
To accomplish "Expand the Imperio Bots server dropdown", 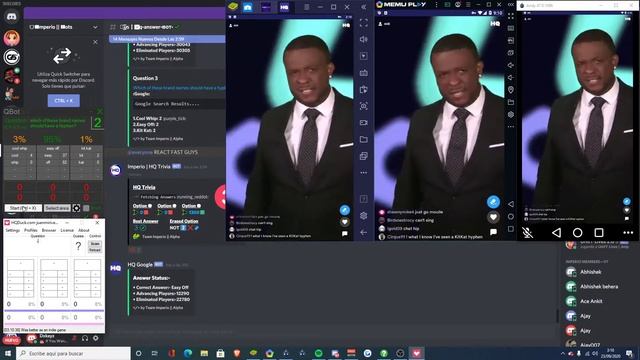I will [95, 27].
